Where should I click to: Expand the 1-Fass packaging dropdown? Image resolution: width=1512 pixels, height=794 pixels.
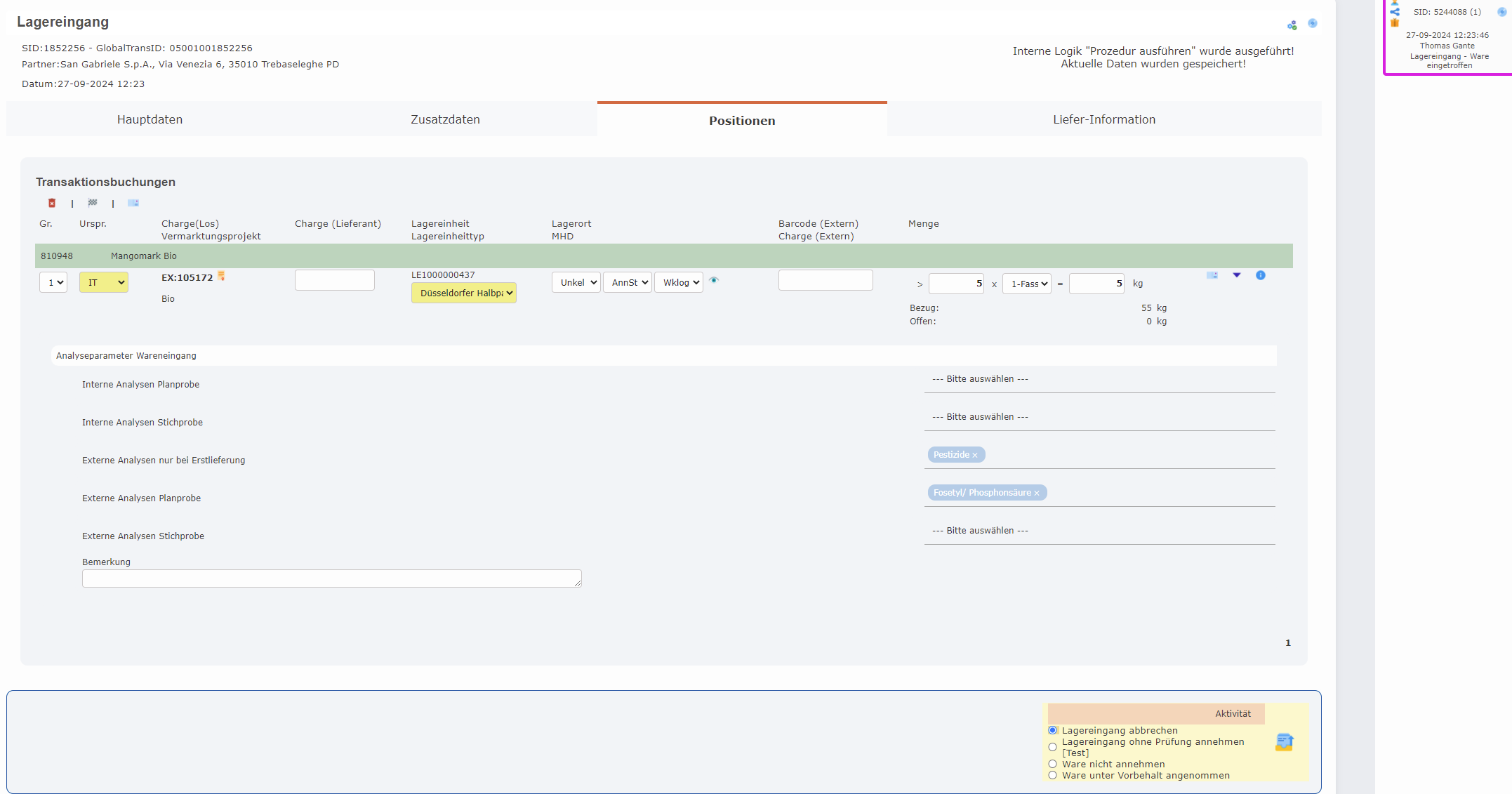click(x=1026, y=284)
